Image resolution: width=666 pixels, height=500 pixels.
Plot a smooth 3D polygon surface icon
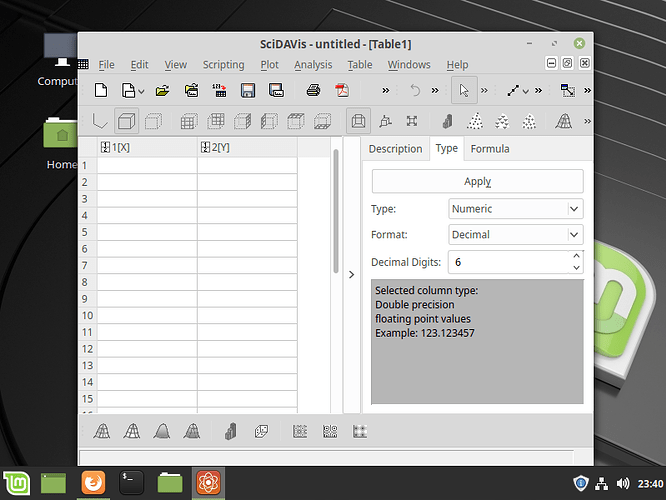point(162,432)
